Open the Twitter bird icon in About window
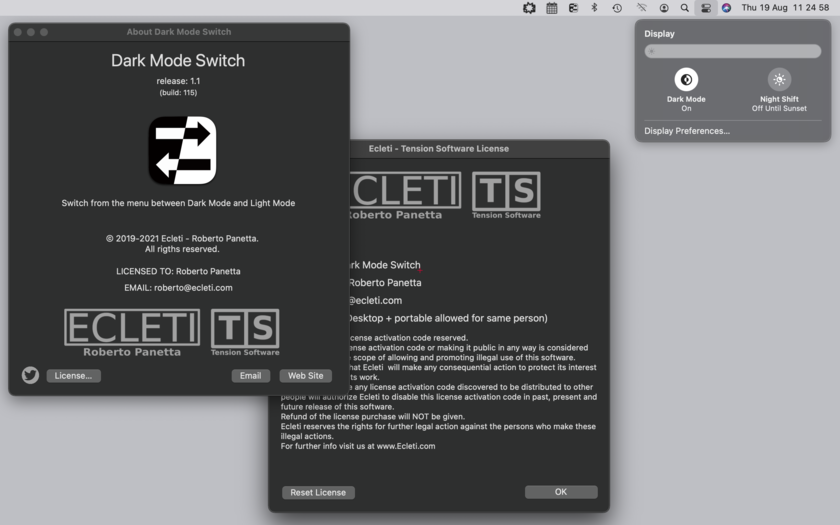Screen dimensions: 840x525 click(31, 375)
